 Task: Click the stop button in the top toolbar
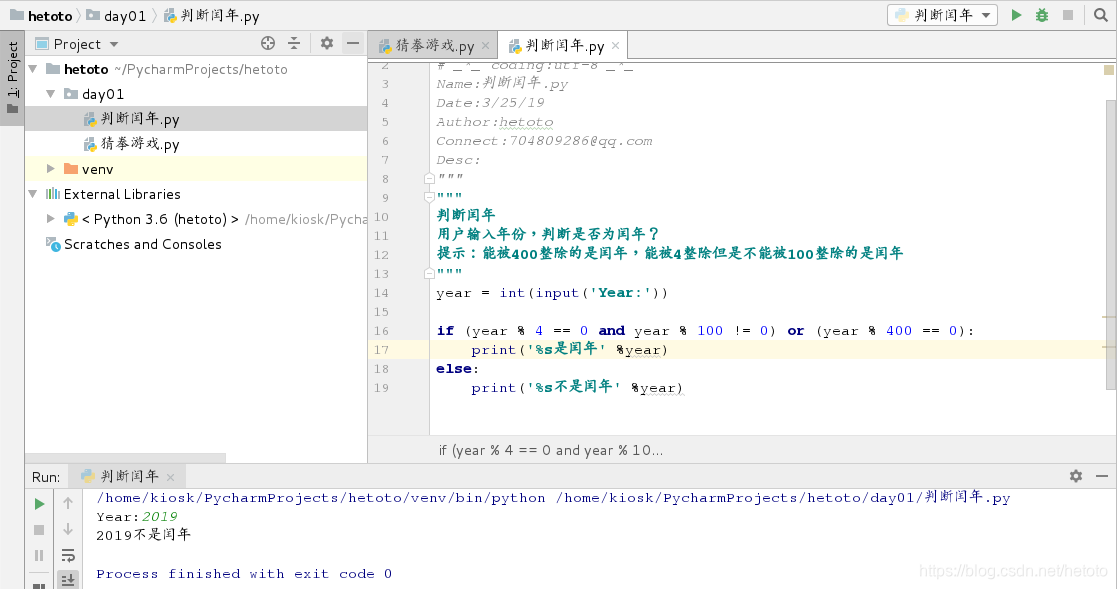[x=1067, y=15]
